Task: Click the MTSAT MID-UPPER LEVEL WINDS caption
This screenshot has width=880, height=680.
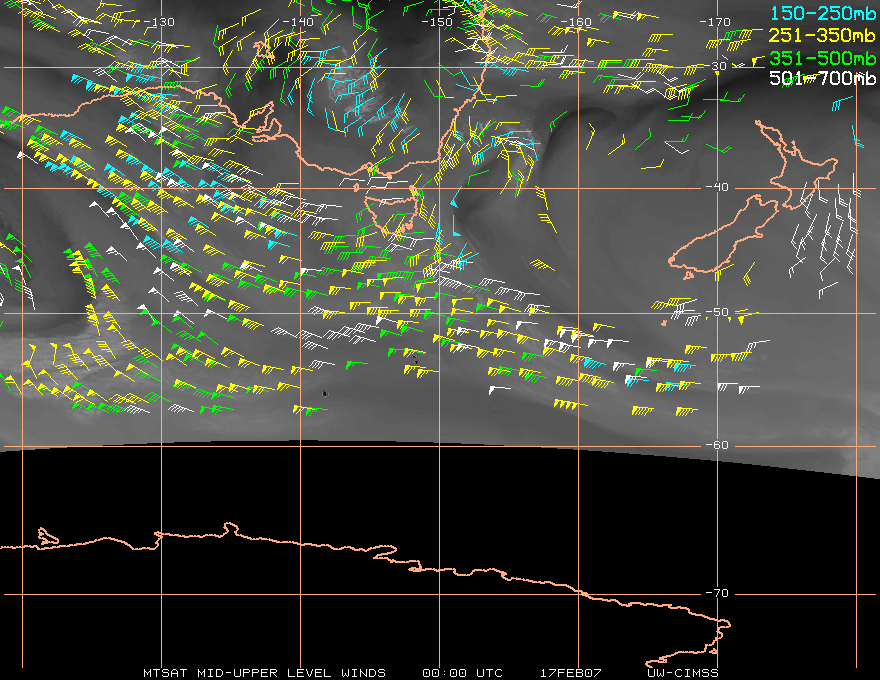Action: pos(264,673)
